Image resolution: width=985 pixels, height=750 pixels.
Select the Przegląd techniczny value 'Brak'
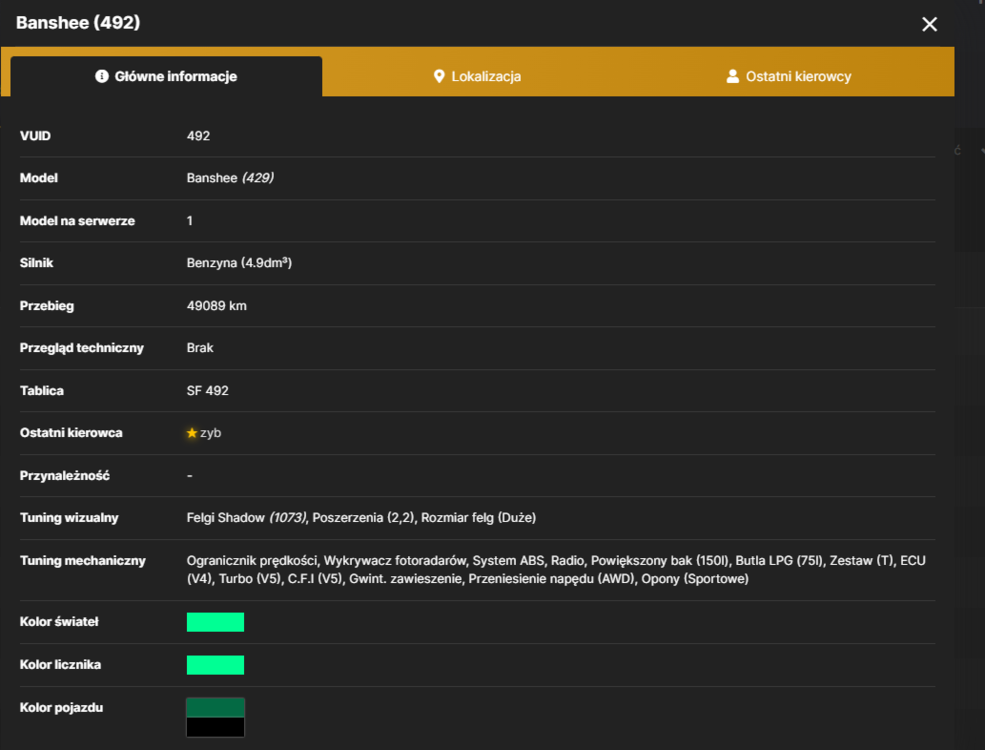pos(200,347)
